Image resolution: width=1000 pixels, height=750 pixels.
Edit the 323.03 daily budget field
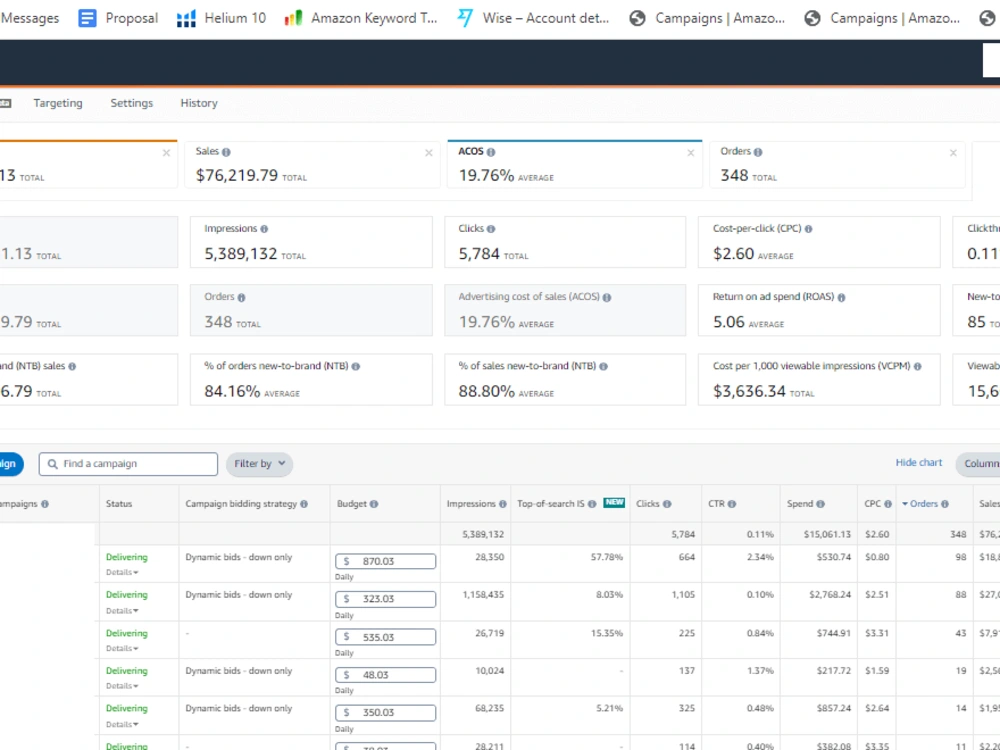(x=386, y=599)
